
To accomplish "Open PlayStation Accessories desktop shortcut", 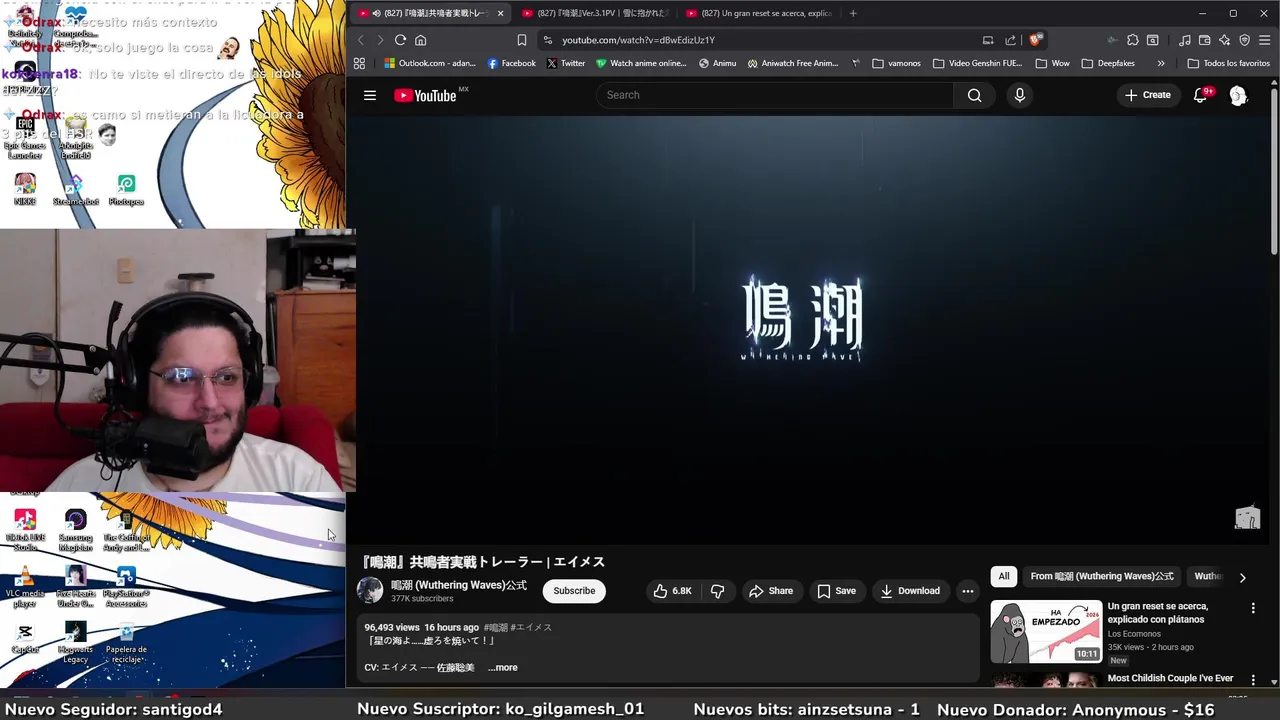I will tap(126, 587).
